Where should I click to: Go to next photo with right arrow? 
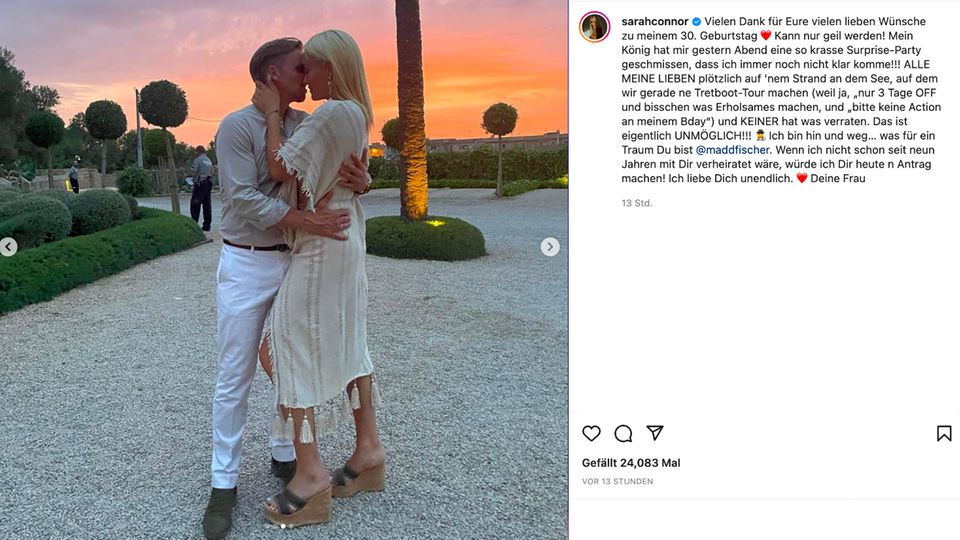(550, 247)
